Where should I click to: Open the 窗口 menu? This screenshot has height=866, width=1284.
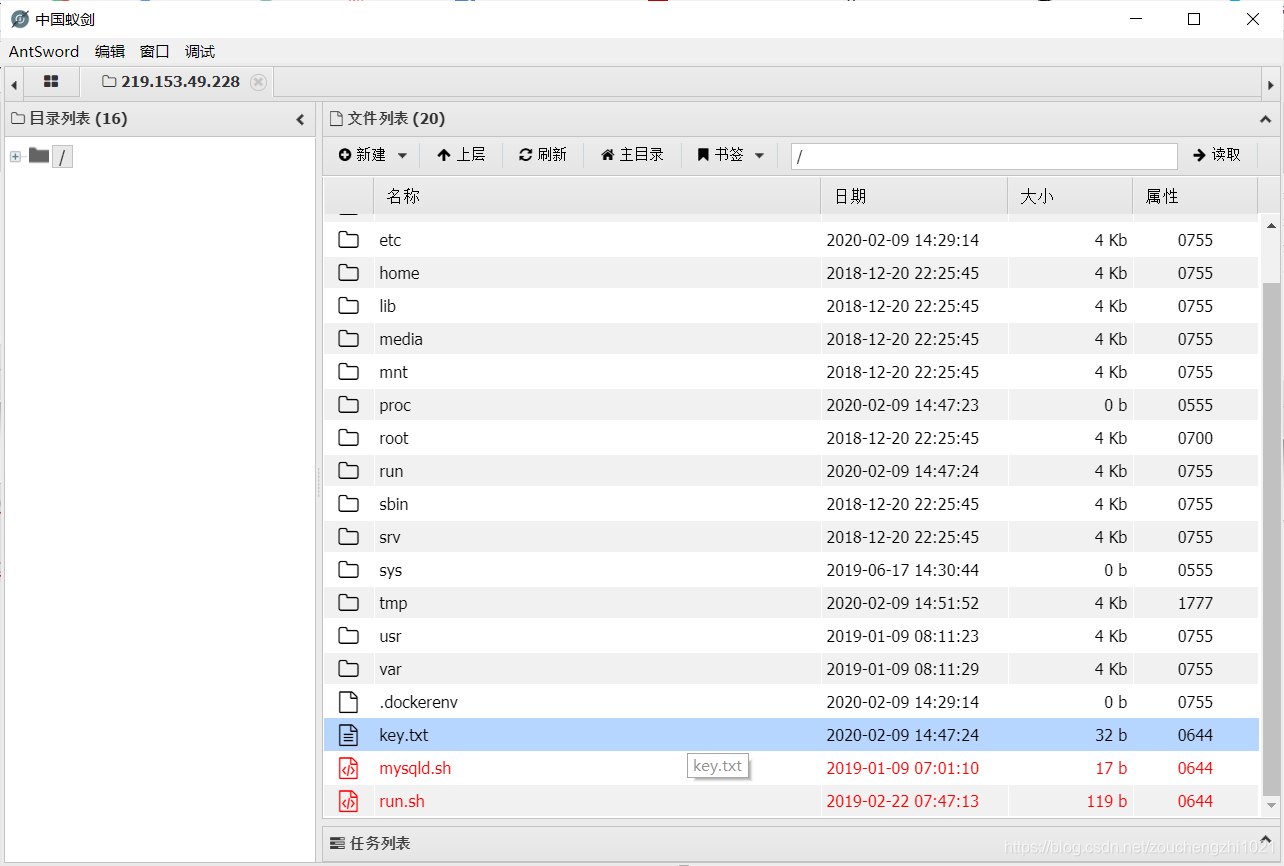tap(155, 51)
